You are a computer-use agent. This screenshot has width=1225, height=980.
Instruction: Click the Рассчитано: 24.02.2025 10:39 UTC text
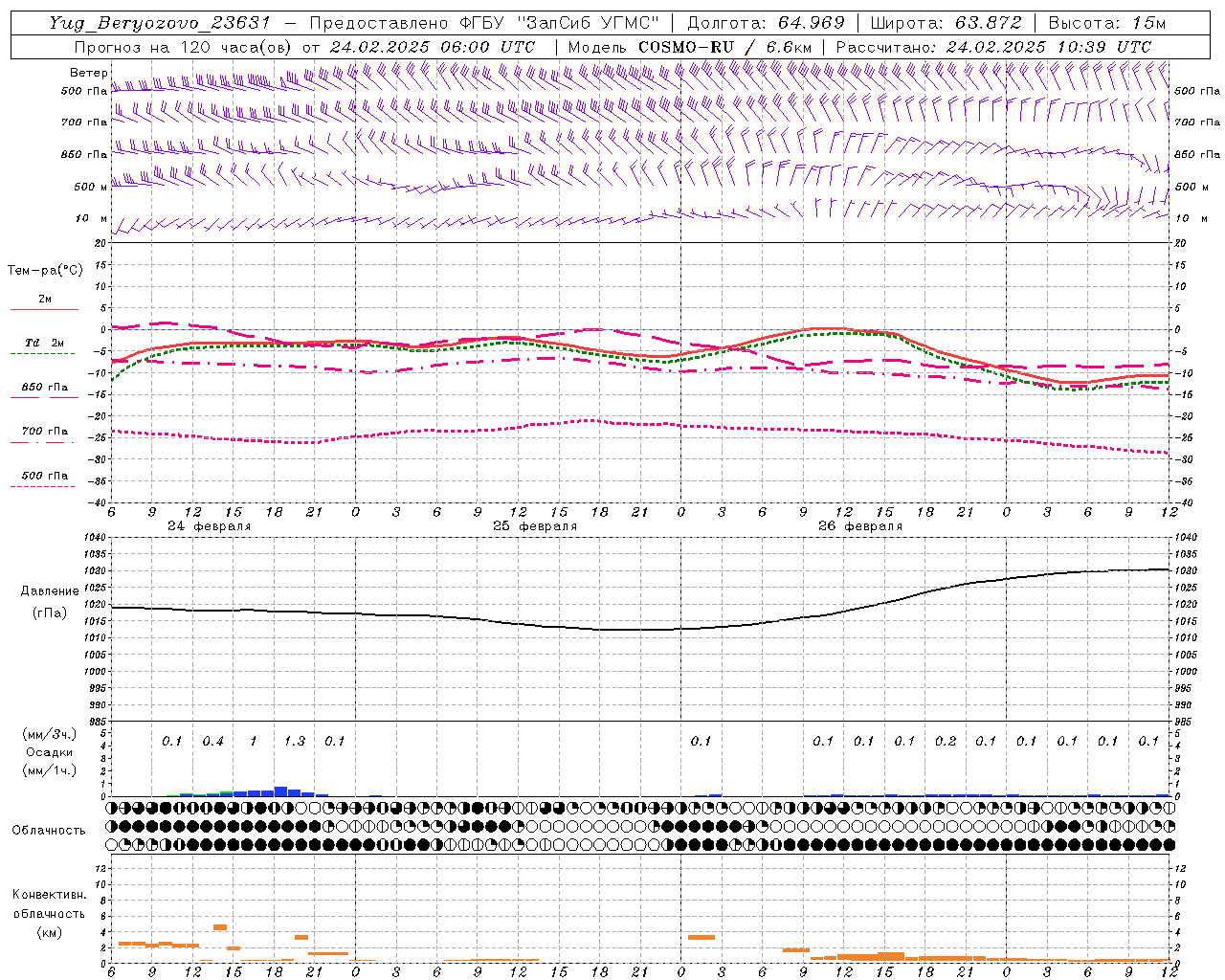click(993, 47)
